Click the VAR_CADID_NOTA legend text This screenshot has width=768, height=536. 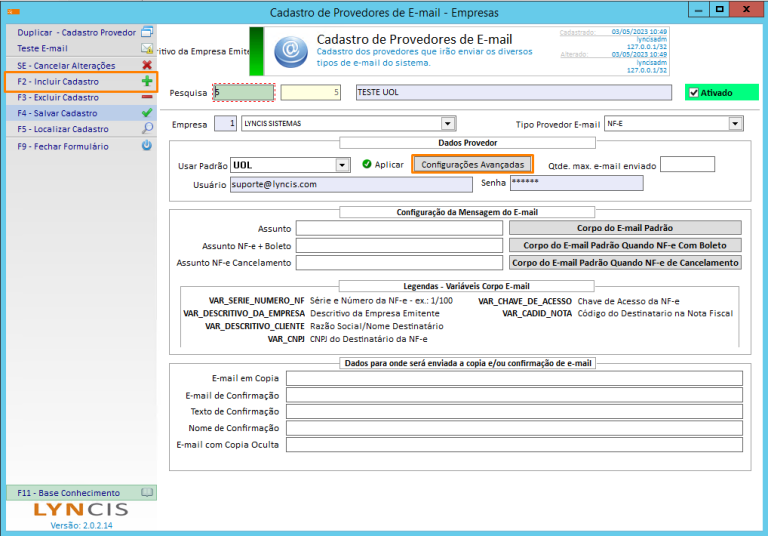[537, 314]
